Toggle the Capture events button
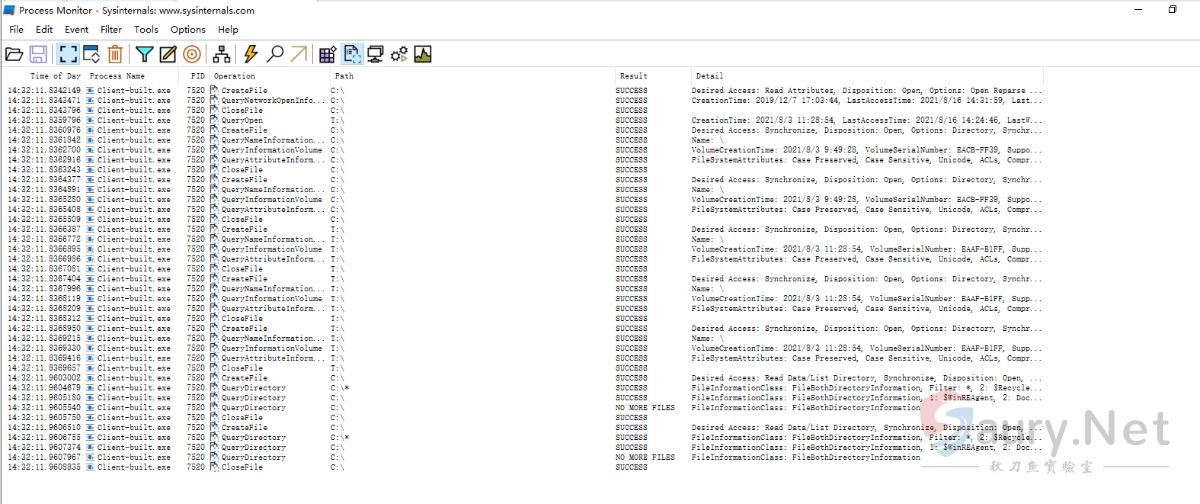The height and width of the screenshot is (504, 1200). click(68, 54)
